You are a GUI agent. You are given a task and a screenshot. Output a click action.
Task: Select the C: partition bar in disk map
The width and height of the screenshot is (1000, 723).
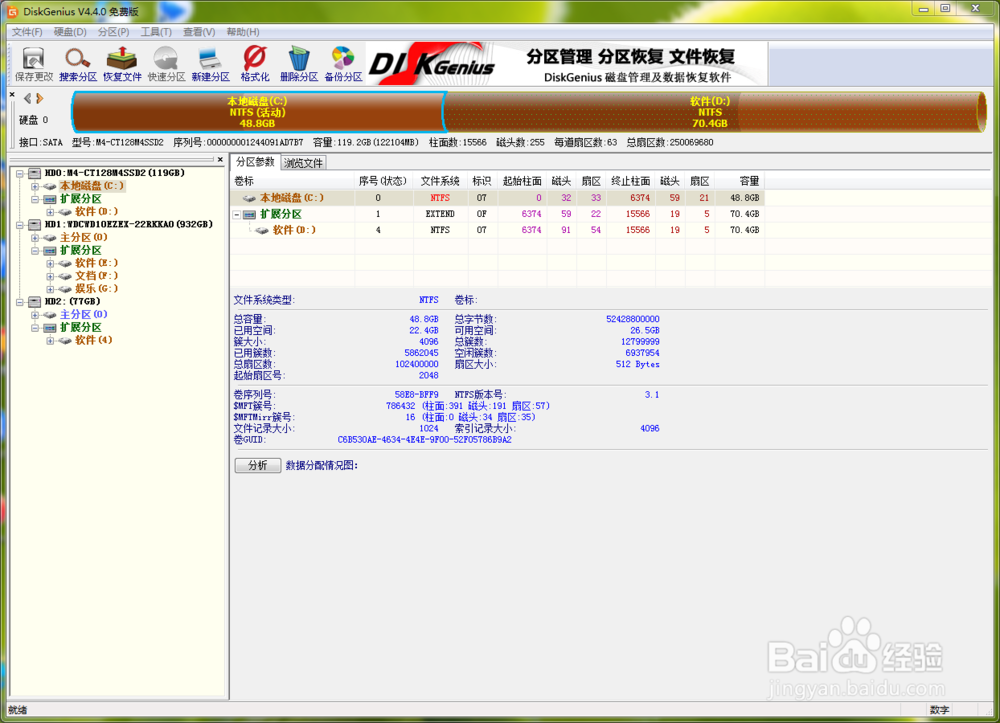coord(258,112)
